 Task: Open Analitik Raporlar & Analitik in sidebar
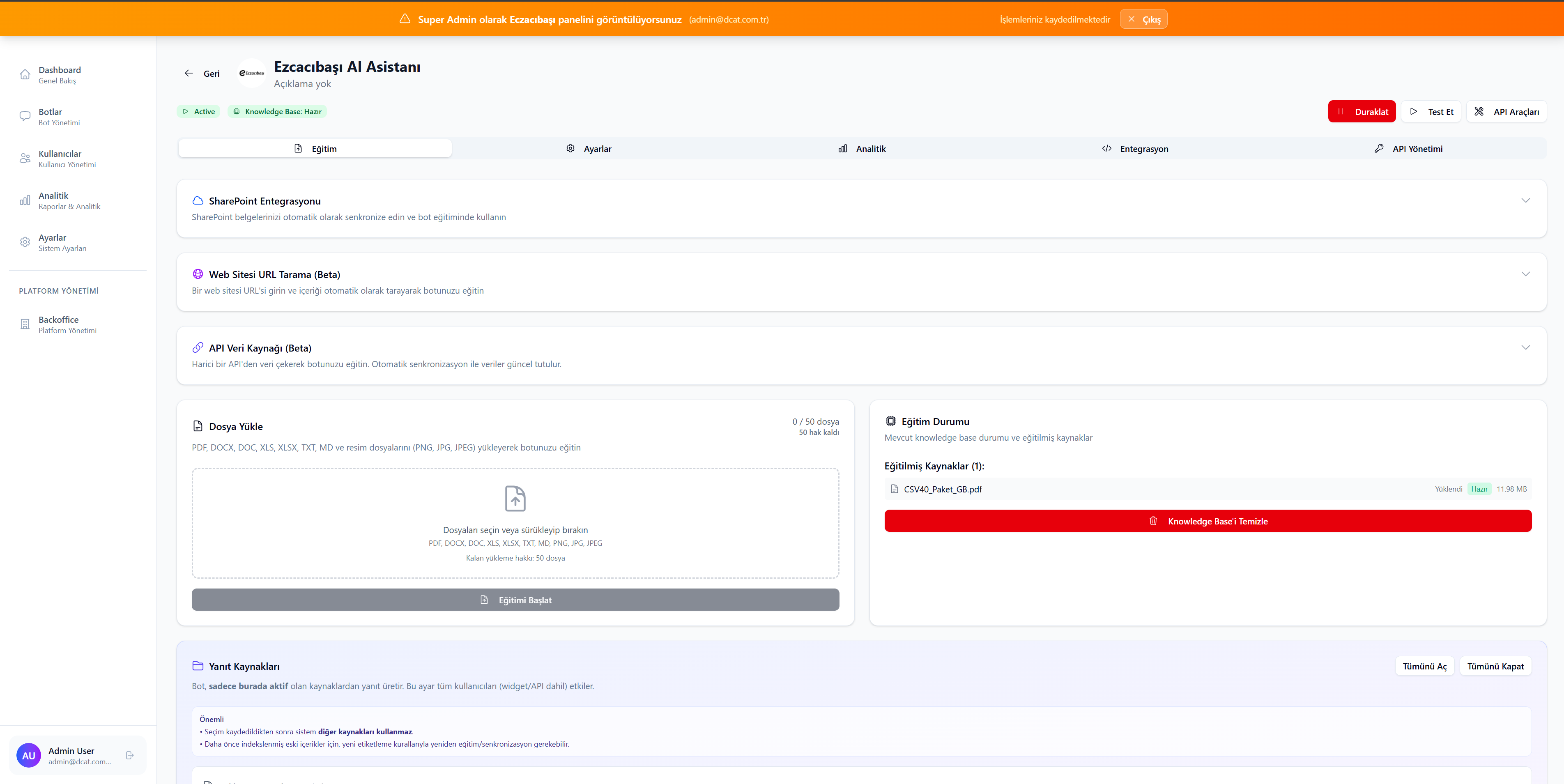(78, 200)
